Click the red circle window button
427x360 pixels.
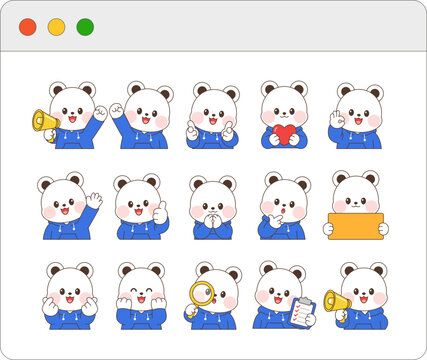pos(28,27)
